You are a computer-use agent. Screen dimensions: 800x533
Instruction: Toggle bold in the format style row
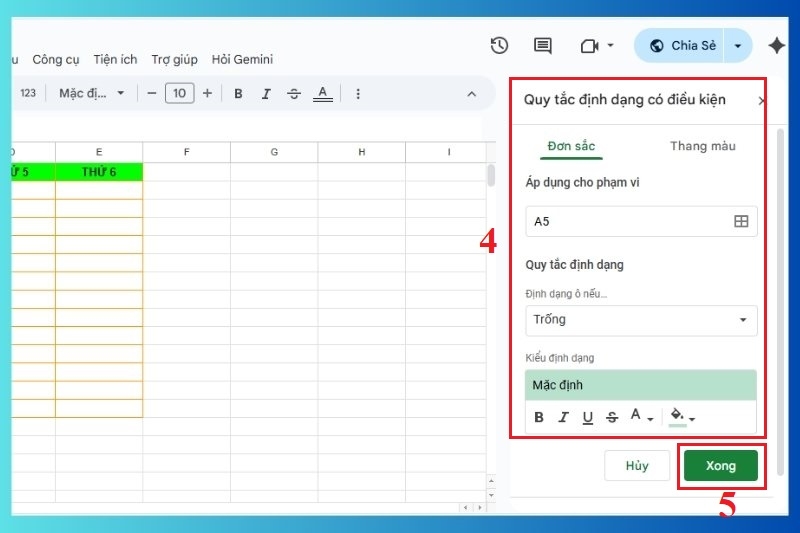coord(539,418)
